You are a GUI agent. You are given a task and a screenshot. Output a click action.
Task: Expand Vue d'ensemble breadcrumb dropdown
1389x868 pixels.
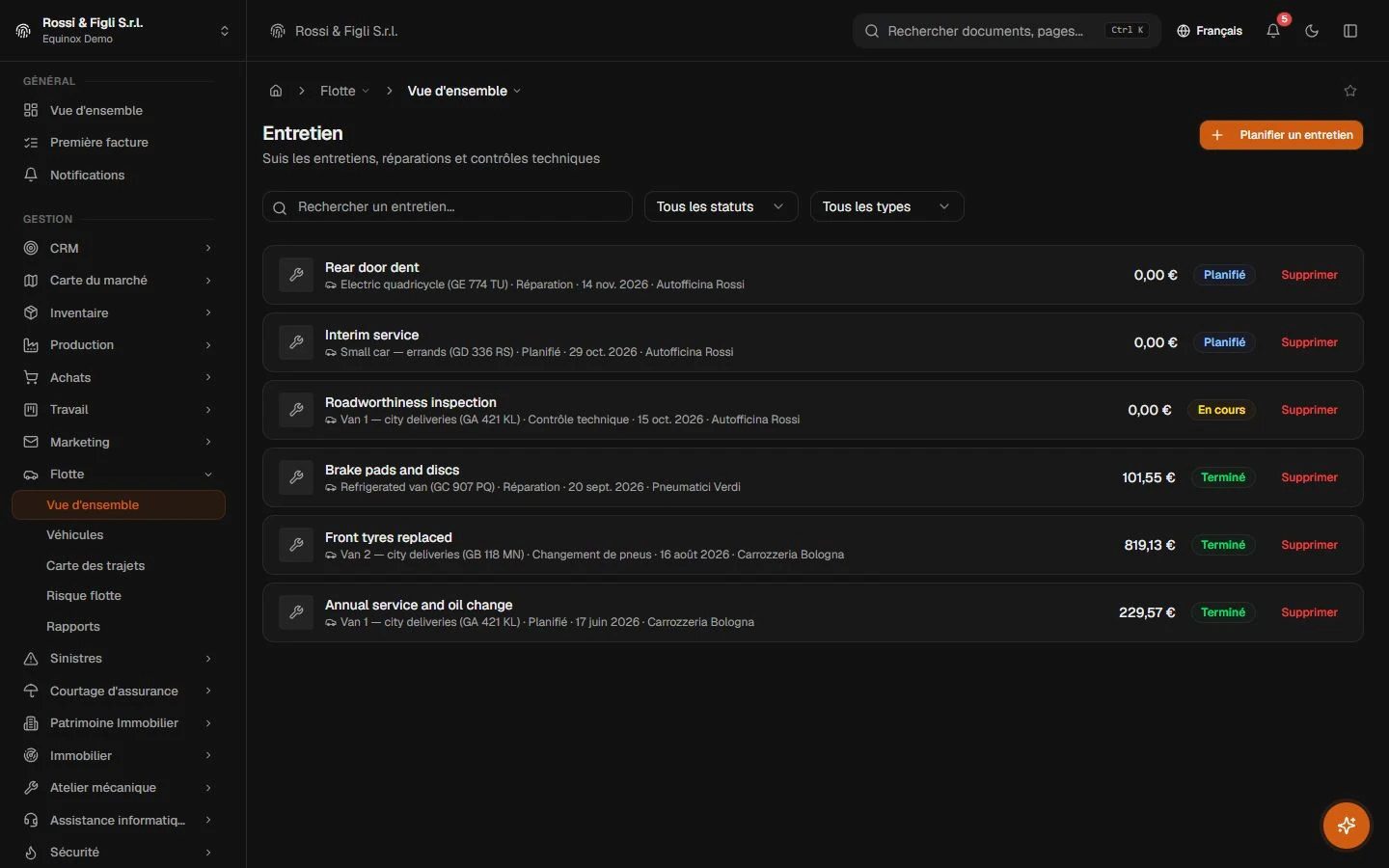pyautogui.click(x=464, y=91)
